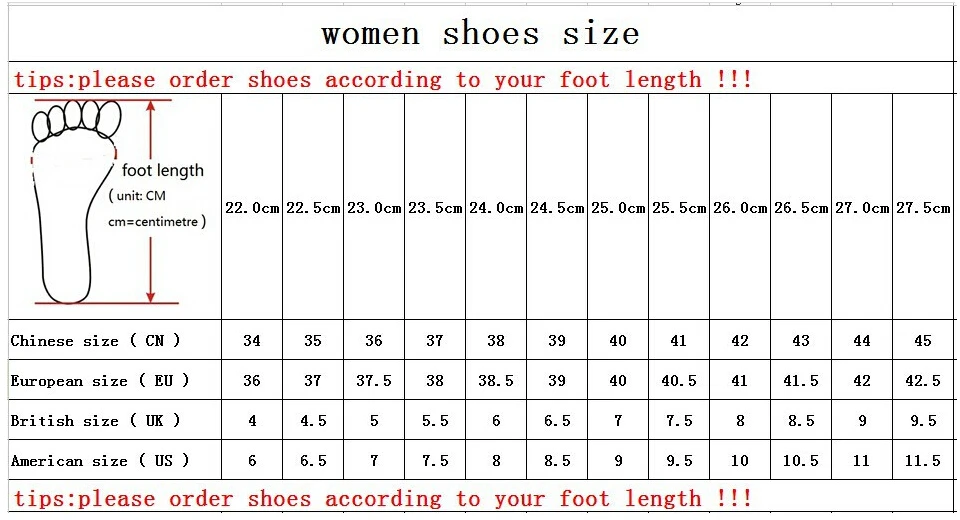Click the top red tips text line
The height and width of the screenshot is (520, 960).
[x=383, y=80]
